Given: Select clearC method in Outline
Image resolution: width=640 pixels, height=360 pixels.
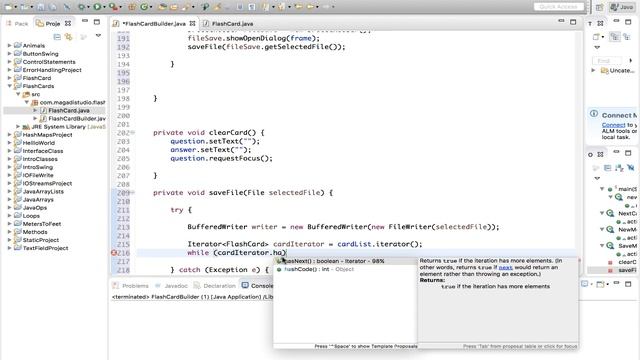Looking at the screenshot, I should [x=627, y=262].
